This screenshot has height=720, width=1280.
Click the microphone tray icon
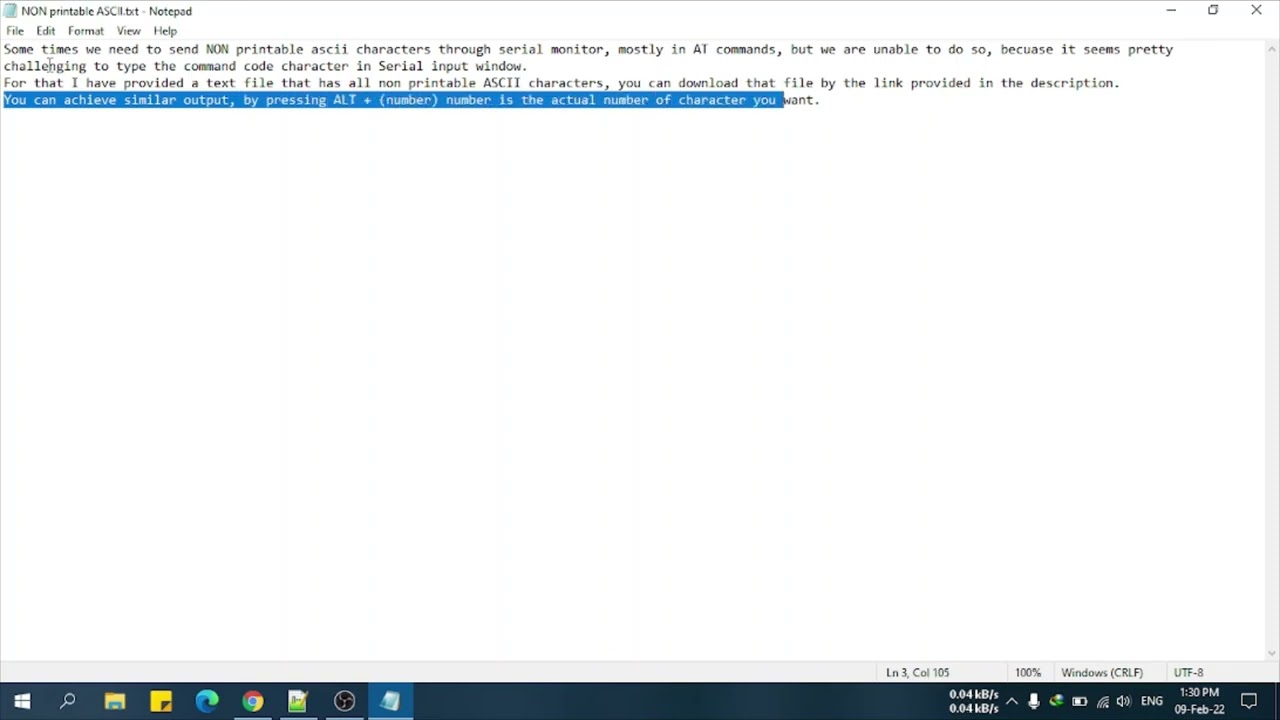[1034, 701]
